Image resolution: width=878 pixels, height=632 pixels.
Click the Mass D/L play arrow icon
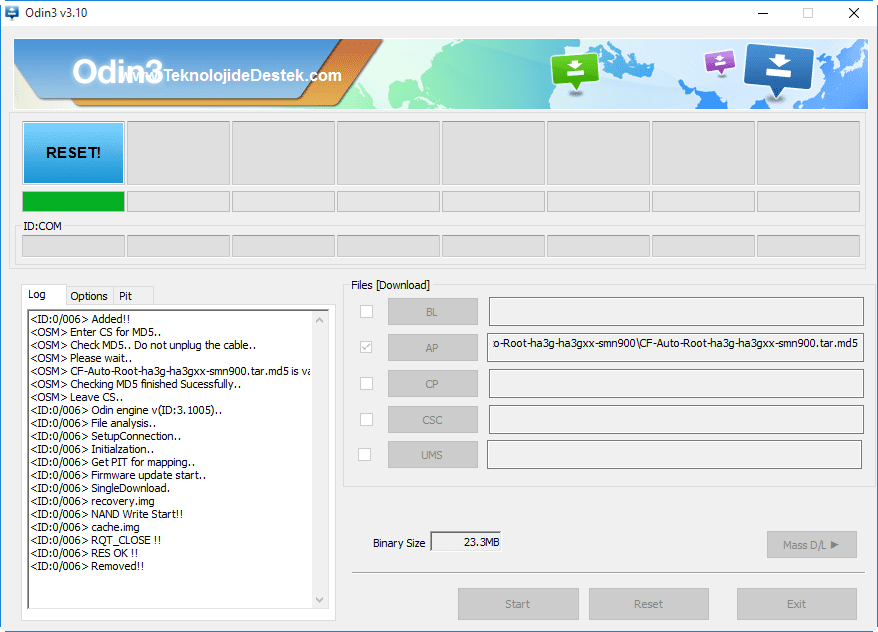834,545
